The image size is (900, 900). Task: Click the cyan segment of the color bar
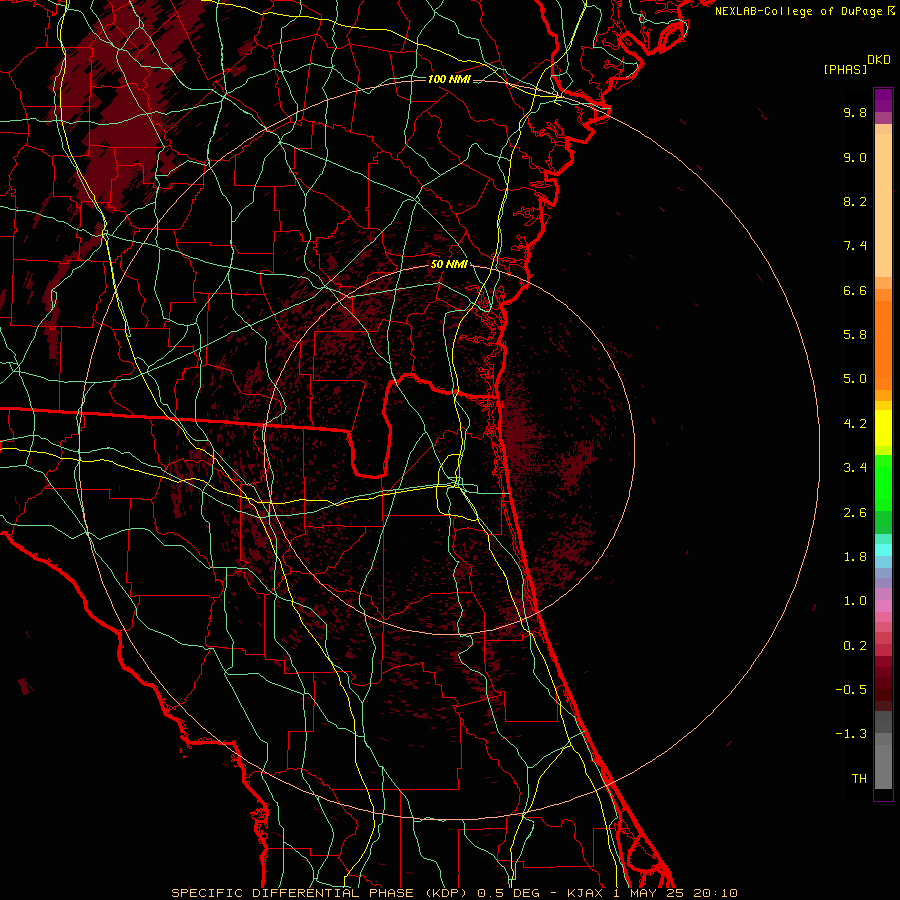point(883,549)
